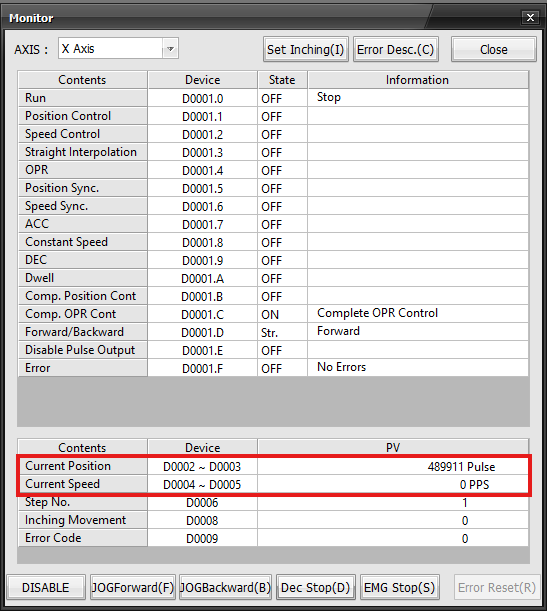Click device cell D0006
Viewport: 547px width, 611px height.
click(202, 503)
